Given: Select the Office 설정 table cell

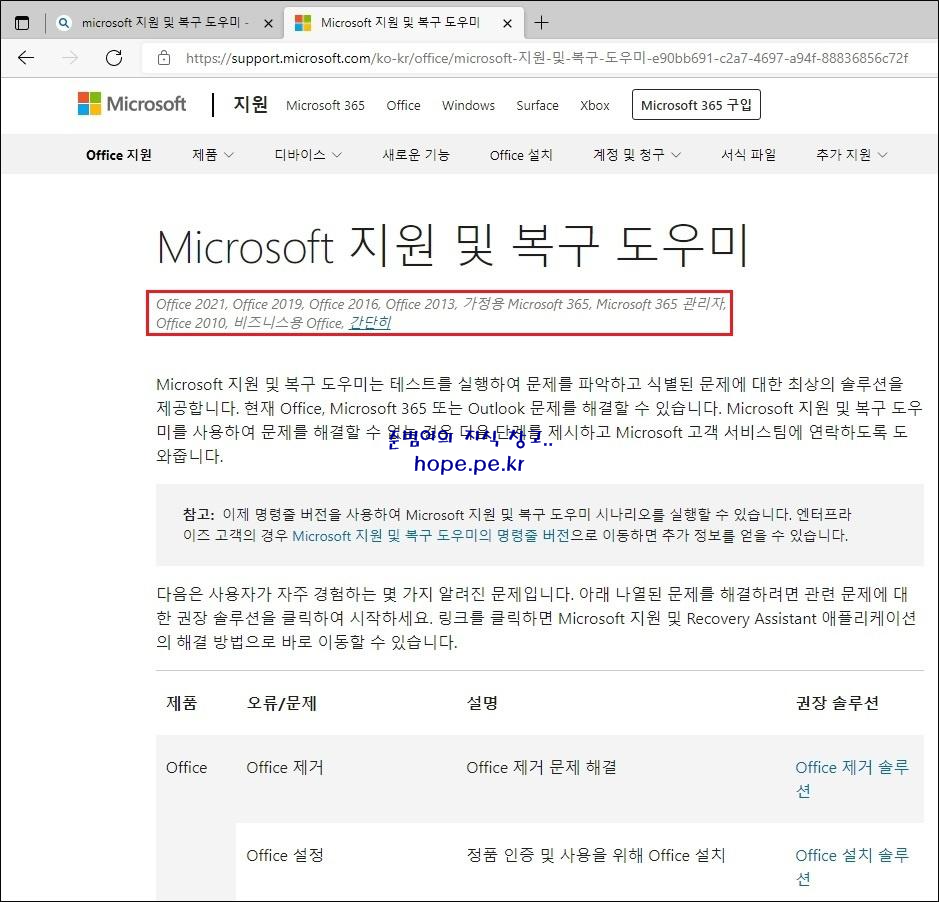Looking at the screenshot, I should [285, 855].
